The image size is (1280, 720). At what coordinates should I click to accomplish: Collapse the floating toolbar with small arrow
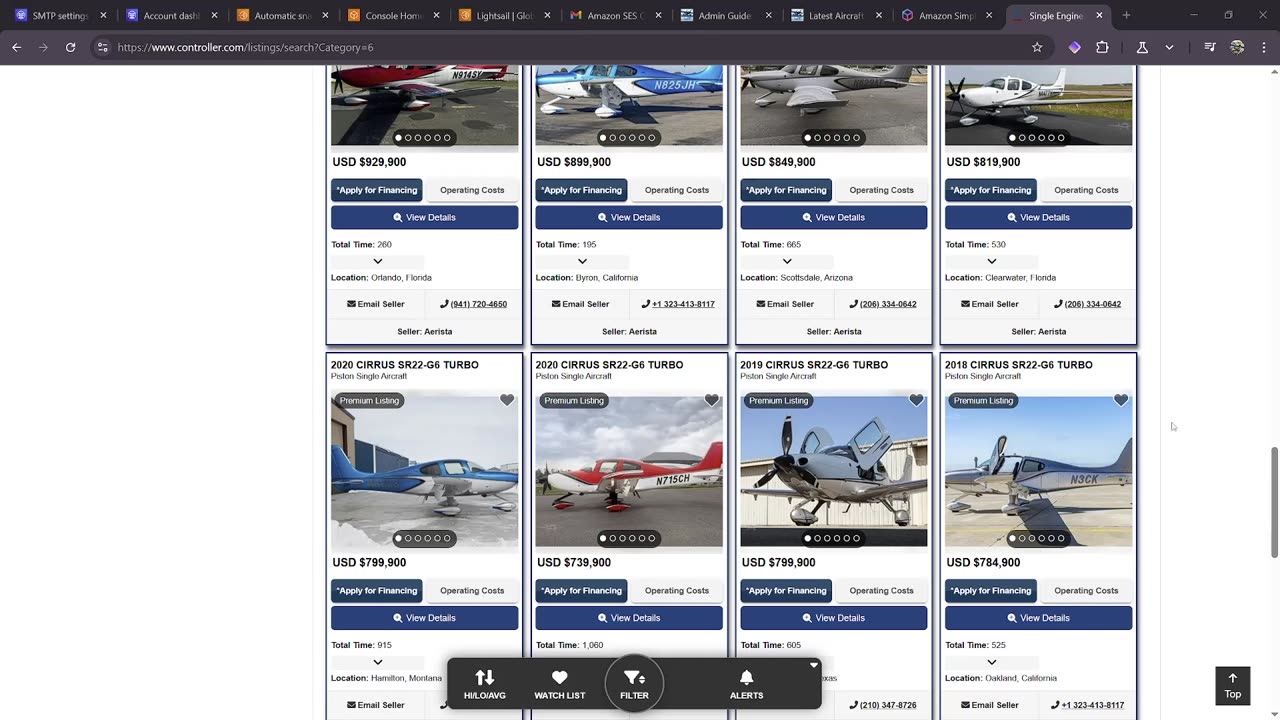pos(814,665)
